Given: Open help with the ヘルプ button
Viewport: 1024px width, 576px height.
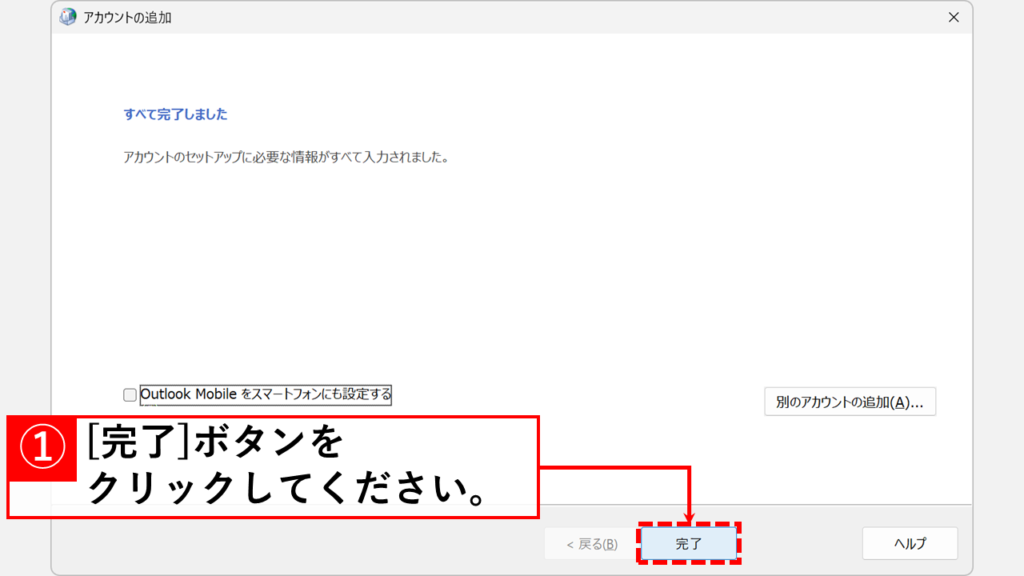Looking at the screenshot, I should pos(910,543).
